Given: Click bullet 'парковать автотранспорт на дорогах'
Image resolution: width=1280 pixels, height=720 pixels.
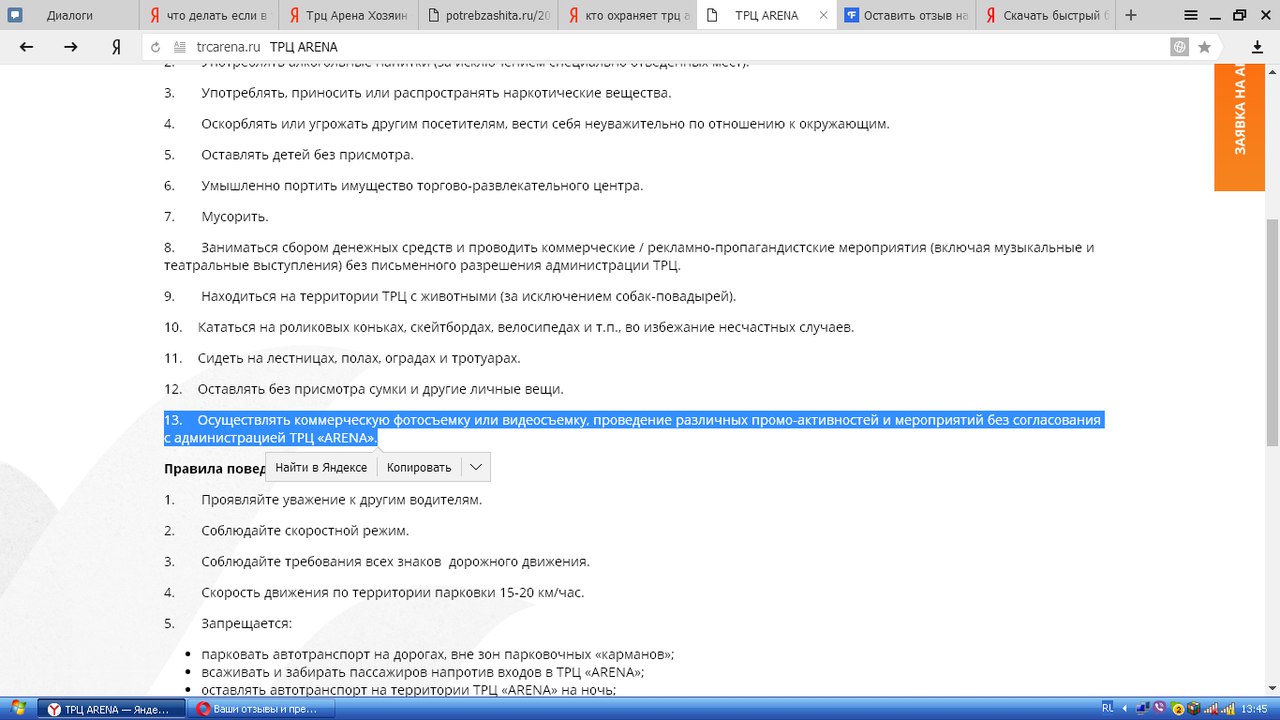Looking at the screenshot, I should pyautogui.click(x=438, y=654).
